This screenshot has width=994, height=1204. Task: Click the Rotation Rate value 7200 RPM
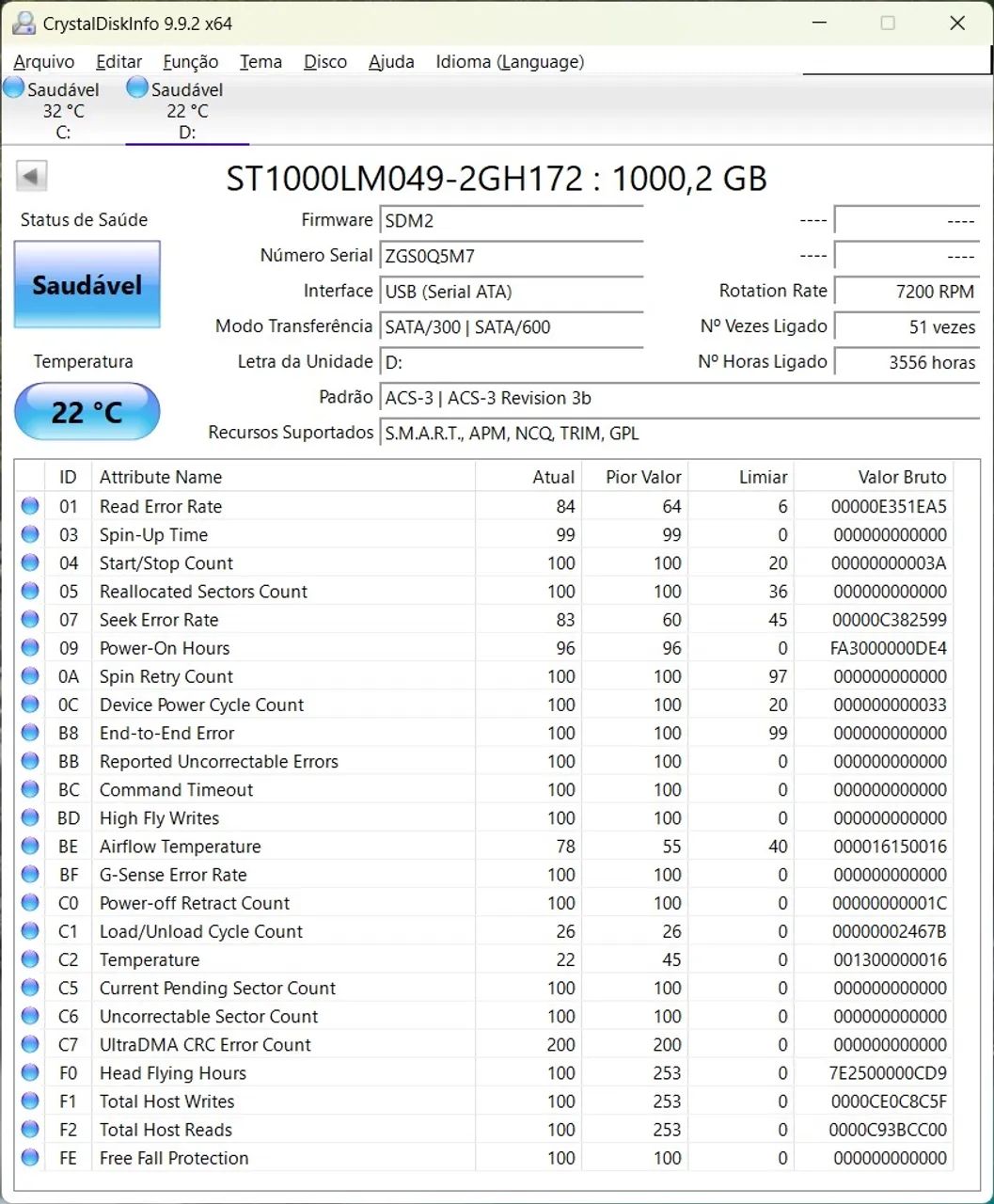(907, 292)
